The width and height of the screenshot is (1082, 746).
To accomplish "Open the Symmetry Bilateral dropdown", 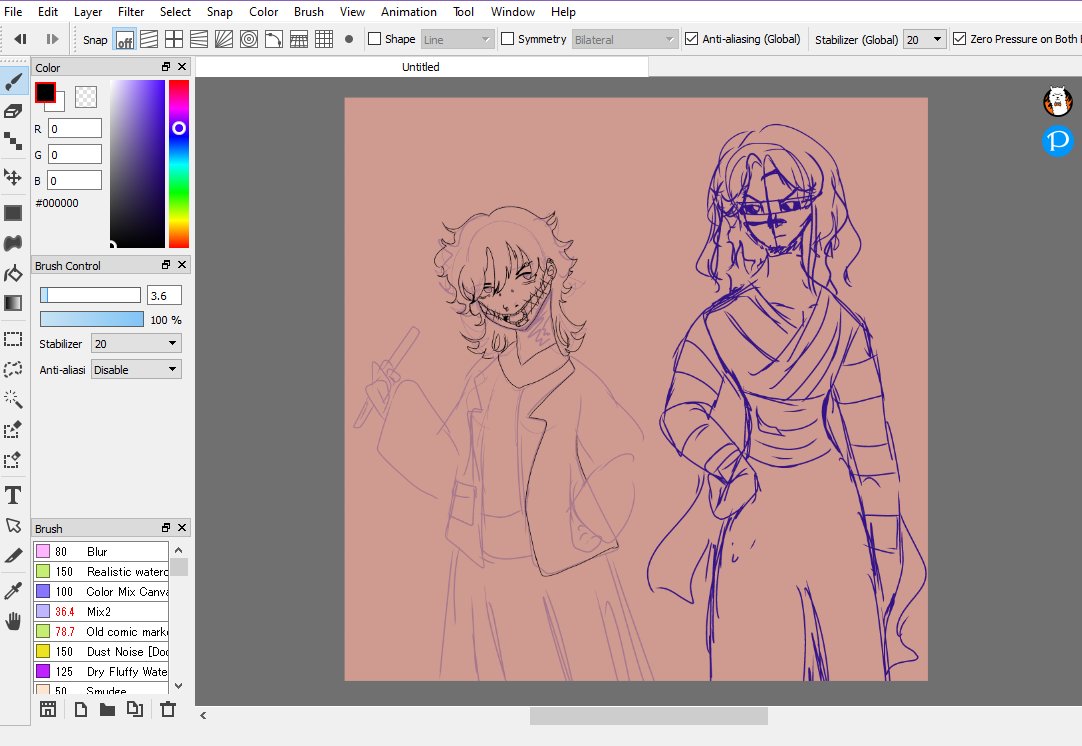I will click(624, 39).
